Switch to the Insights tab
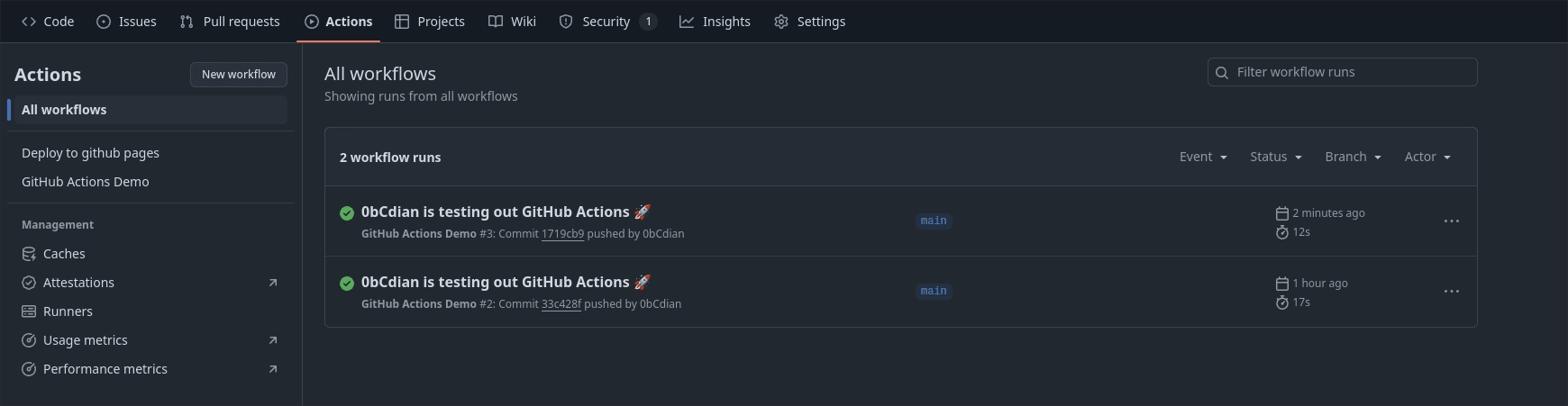Image resolution: width=1568 pixels, height=406 pixels. coord(715,22)
